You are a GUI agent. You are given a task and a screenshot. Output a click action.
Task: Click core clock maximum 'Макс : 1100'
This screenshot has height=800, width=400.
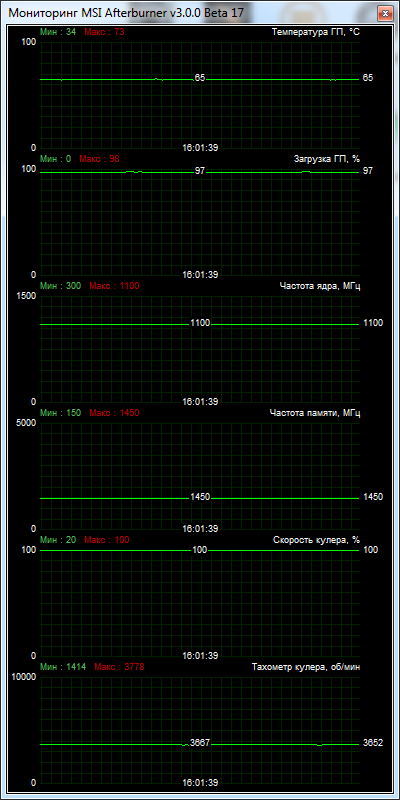[x=114, y=286]
